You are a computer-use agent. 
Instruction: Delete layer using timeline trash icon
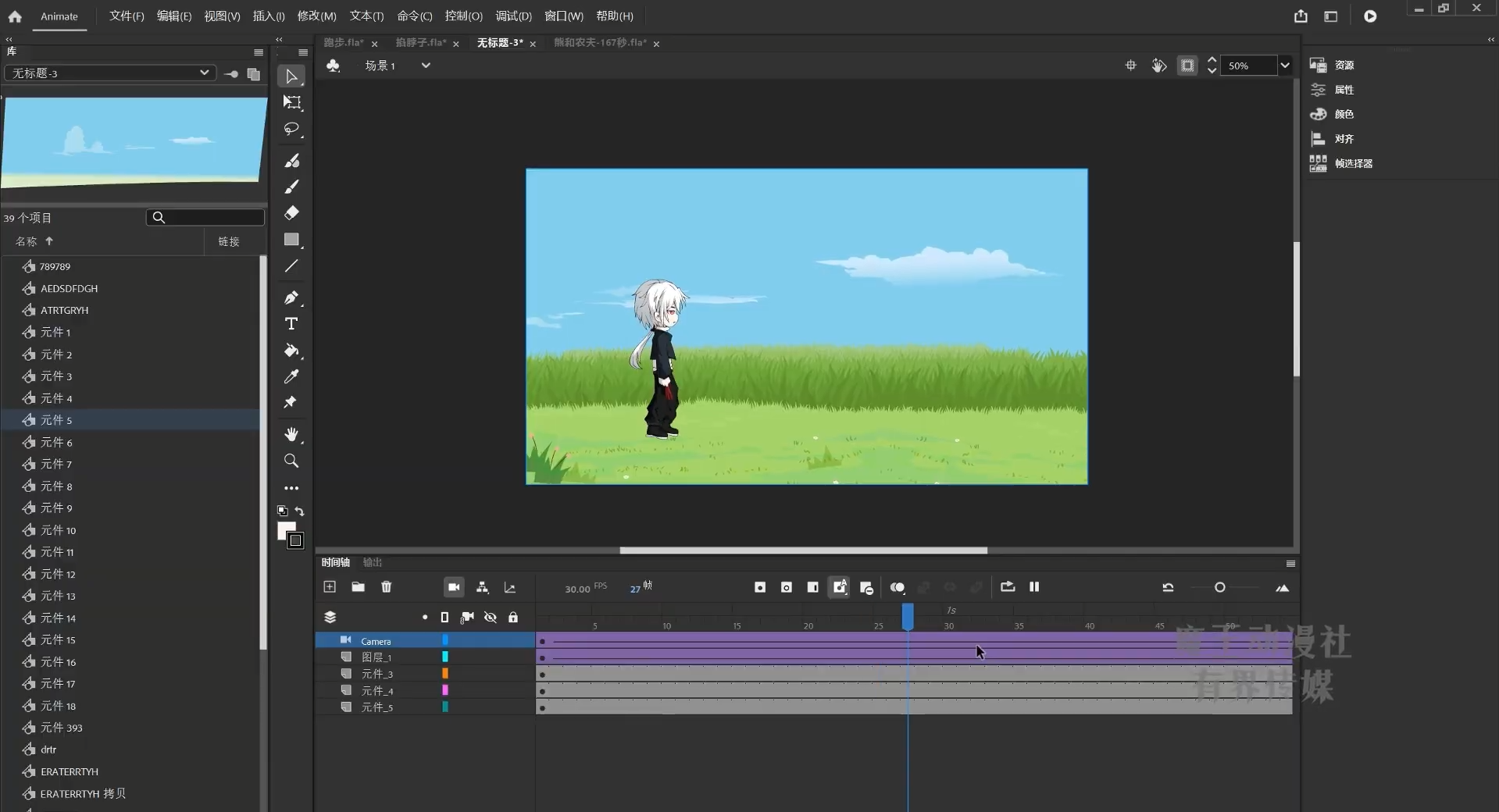tap(386, 587)
